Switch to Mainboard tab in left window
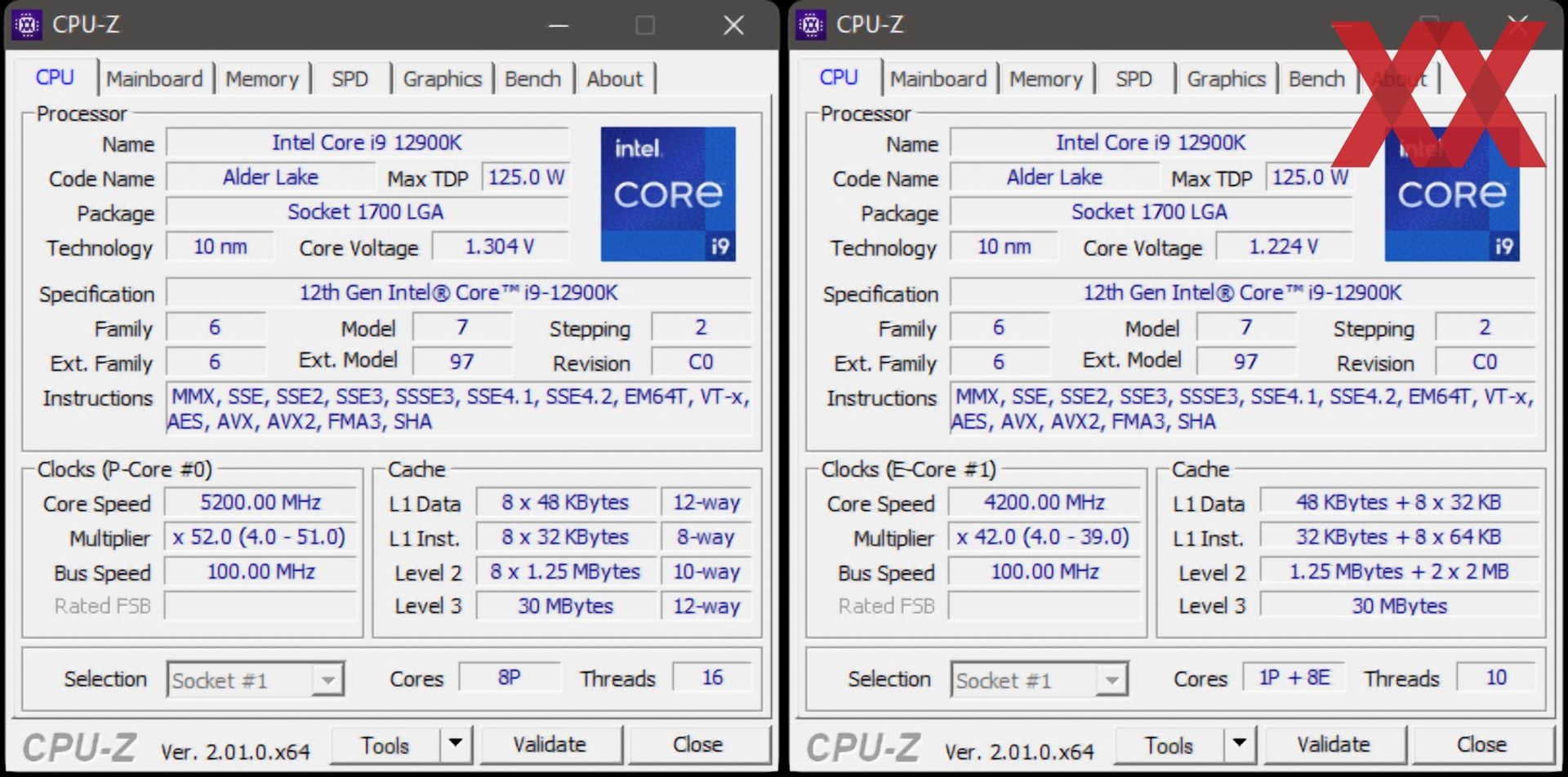The height and width of the screenshot is (777, 1568). pos(154,79)
